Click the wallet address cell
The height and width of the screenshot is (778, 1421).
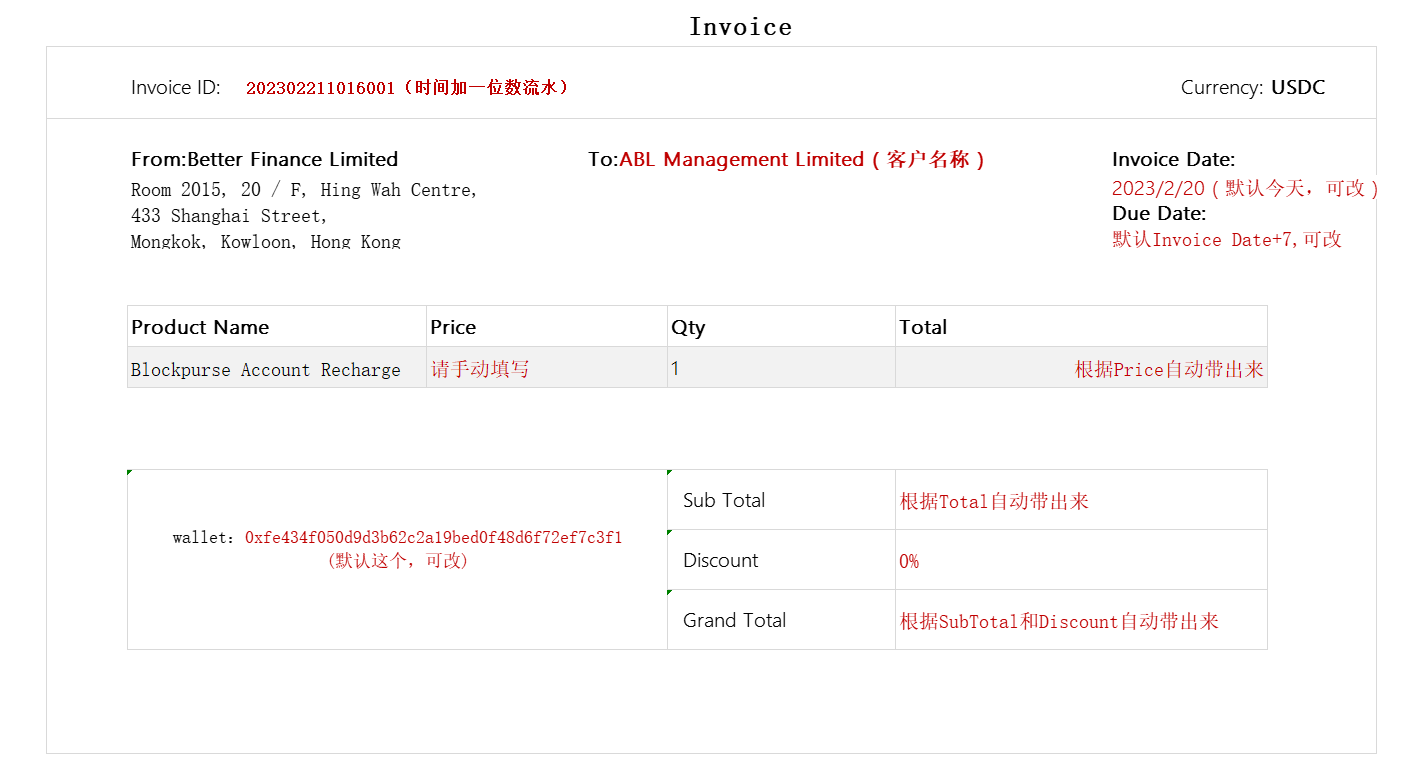point(397,559)
